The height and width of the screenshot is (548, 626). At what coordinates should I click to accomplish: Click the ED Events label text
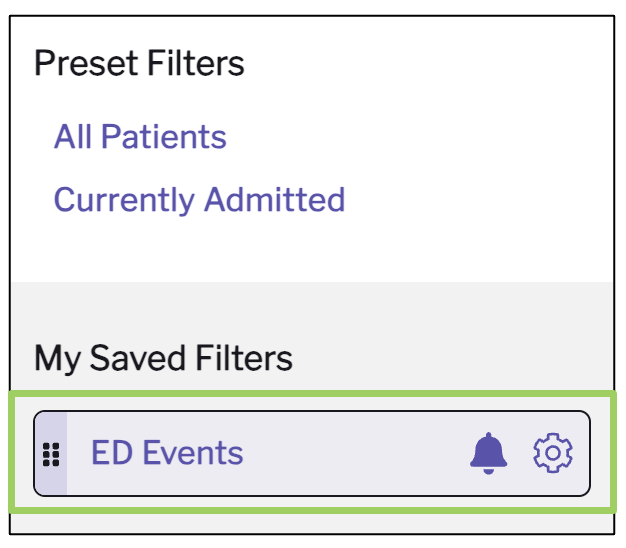[x=167, y=453]
